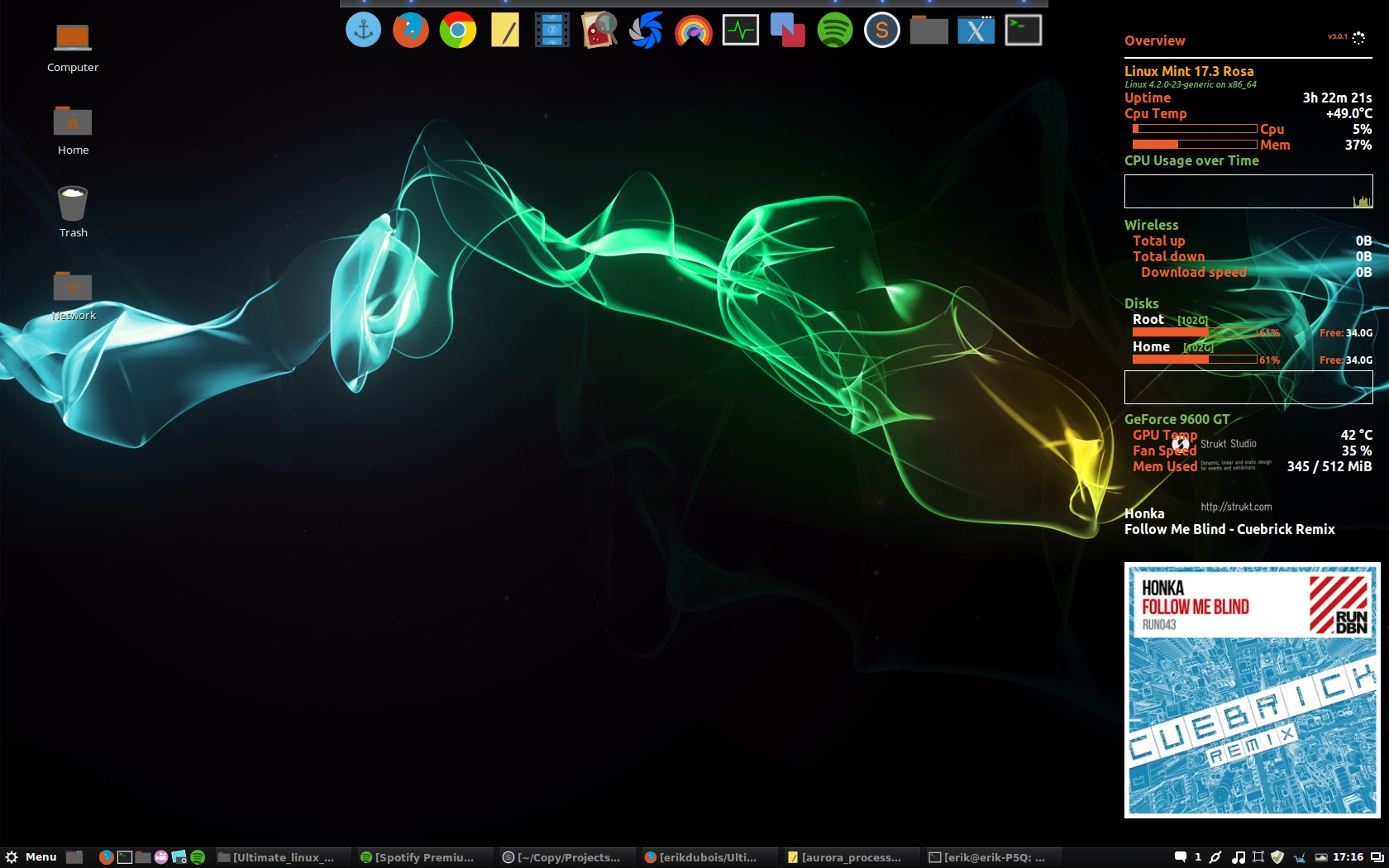Launch the blue swirl app in the dock
The height and width of the screenshot is (868, 1389).
(x=646, y=31)
